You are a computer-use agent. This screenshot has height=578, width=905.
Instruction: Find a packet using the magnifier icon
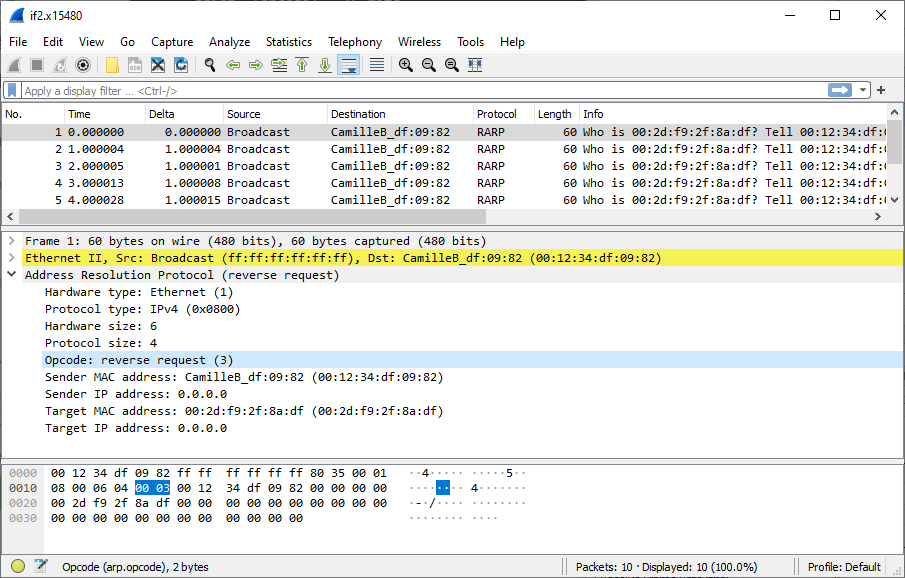[x=209, y=64]
